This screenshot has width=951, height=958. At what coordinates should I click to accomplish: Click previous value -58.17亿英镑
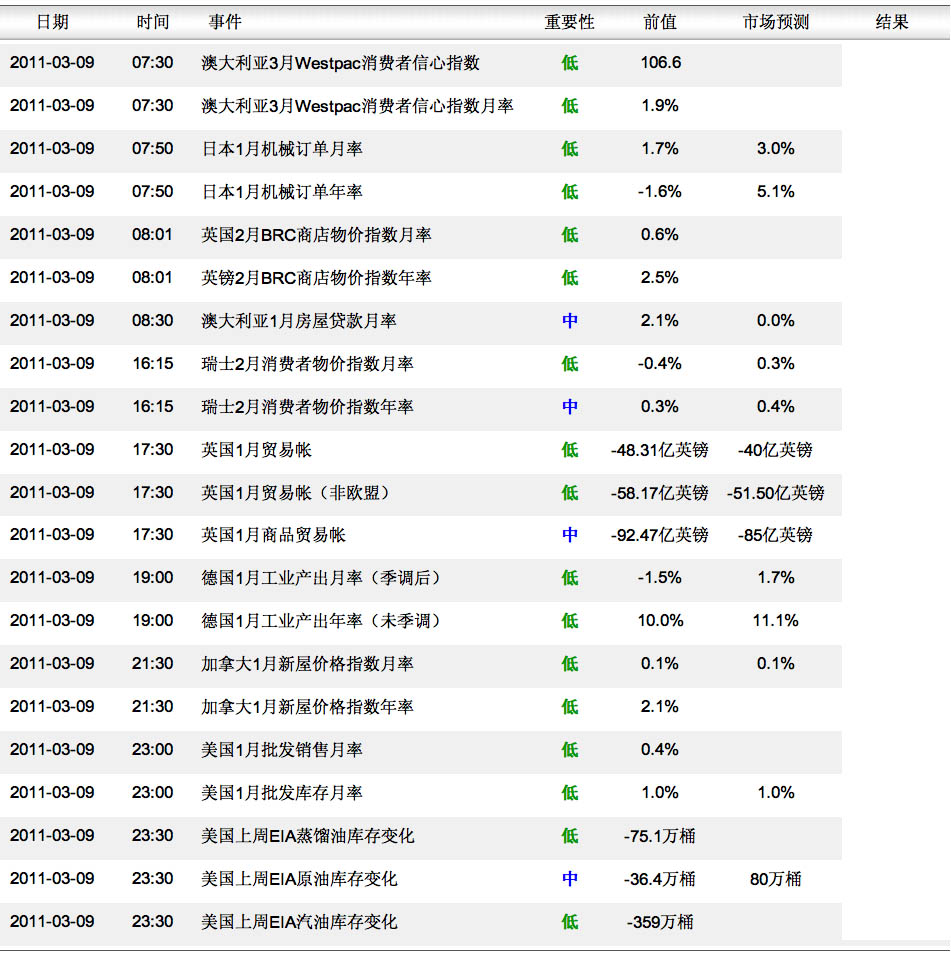tap(660, 493)
